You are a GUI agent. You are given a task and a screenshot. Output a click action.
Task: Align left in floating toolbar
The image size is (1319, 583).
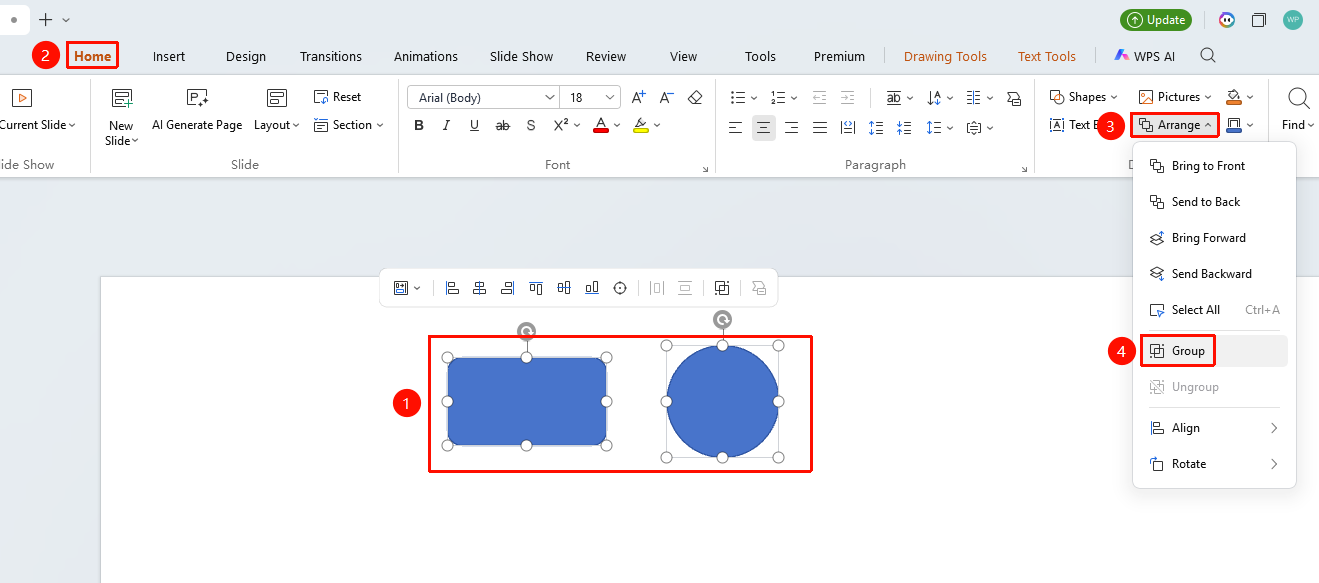pyautogui.click(x=452, y=288)
